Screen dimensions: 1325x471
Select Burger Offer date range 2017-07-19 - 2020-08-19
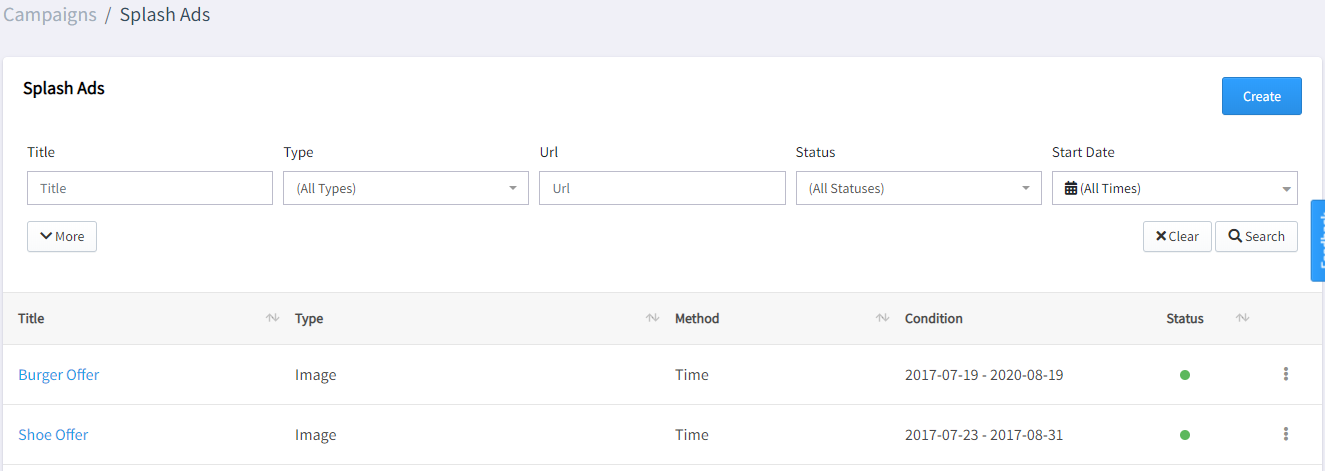(x=984, y=375)
